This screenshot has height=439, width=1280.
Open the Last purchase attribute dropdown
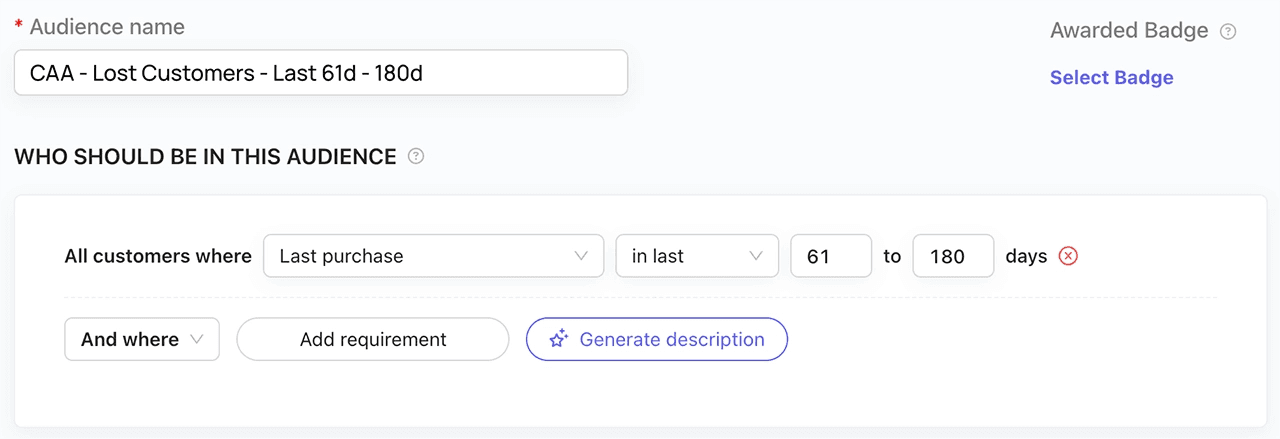tap(433, 256)
